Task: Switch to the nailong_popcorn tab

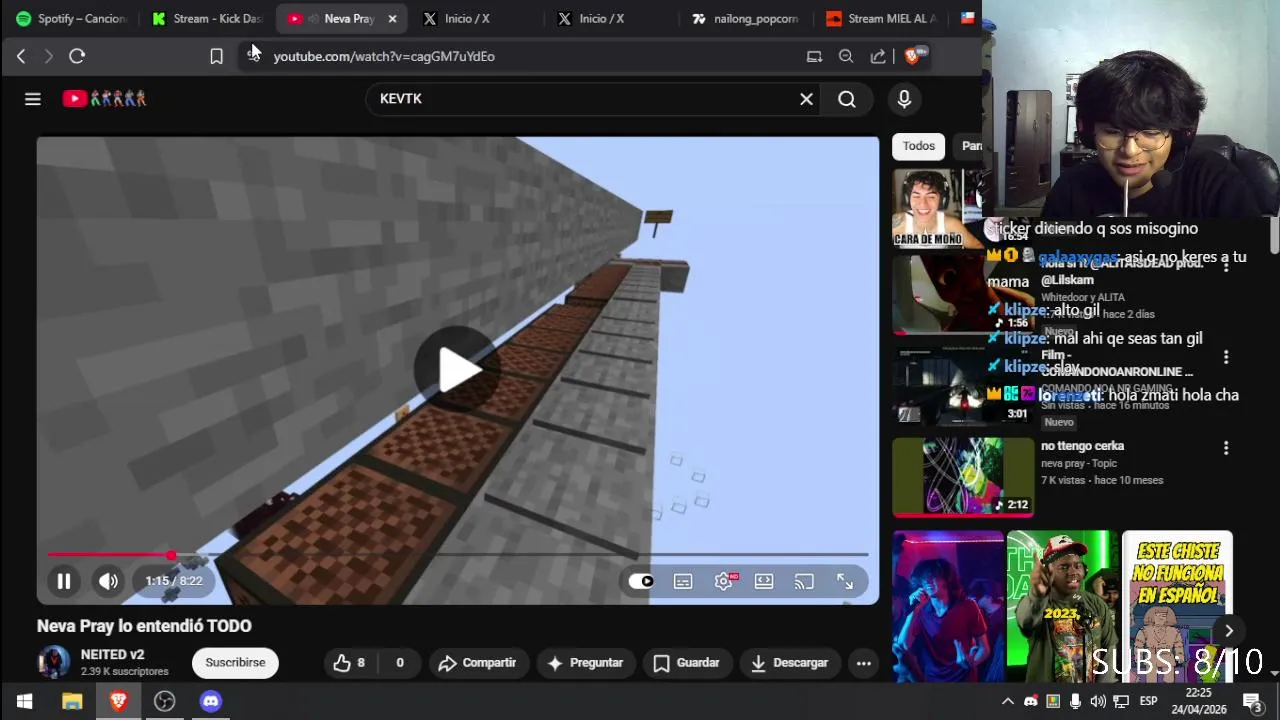Action: [x=746, y=18]
